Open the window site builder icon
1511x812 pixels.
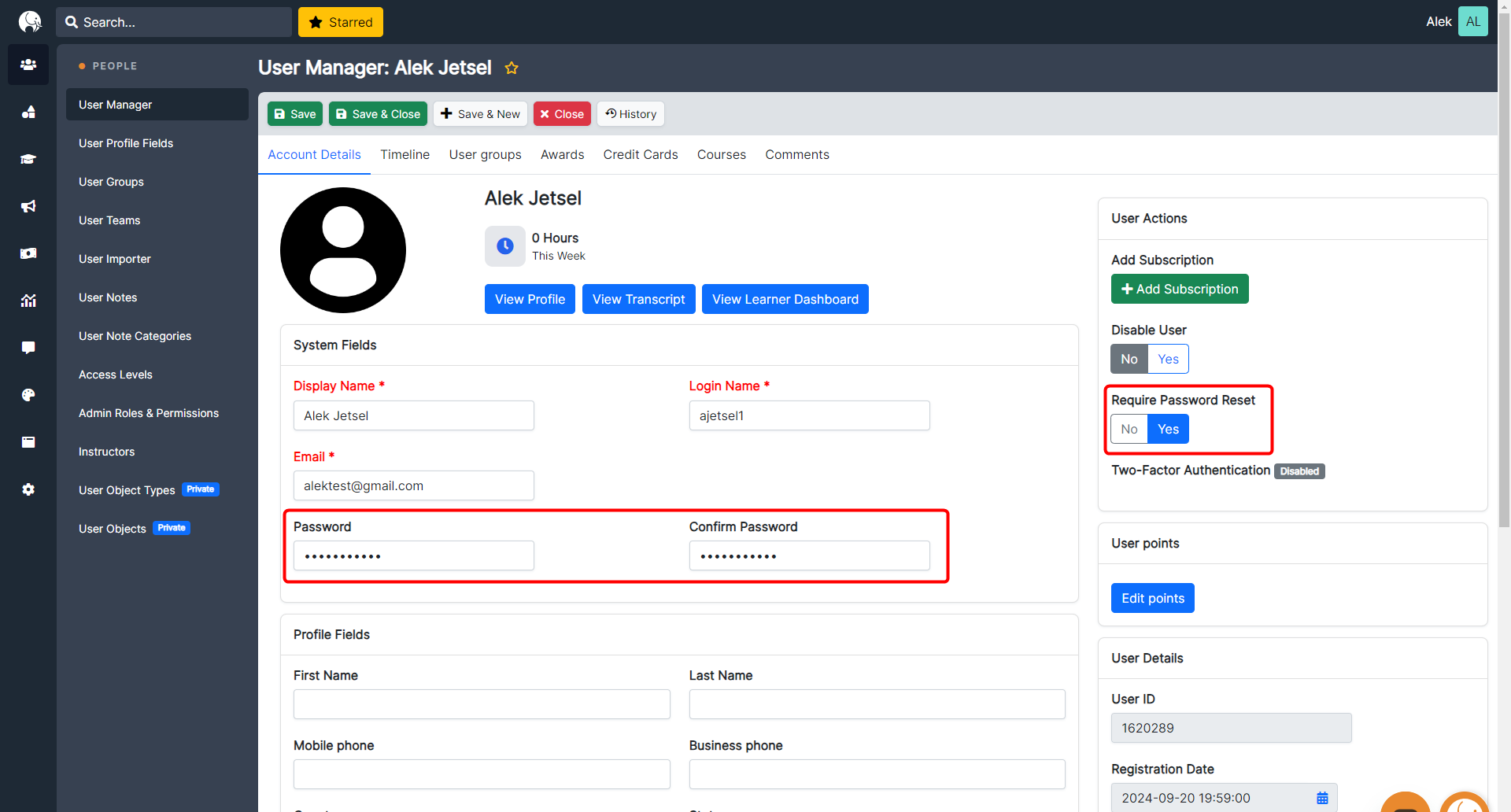28,442
